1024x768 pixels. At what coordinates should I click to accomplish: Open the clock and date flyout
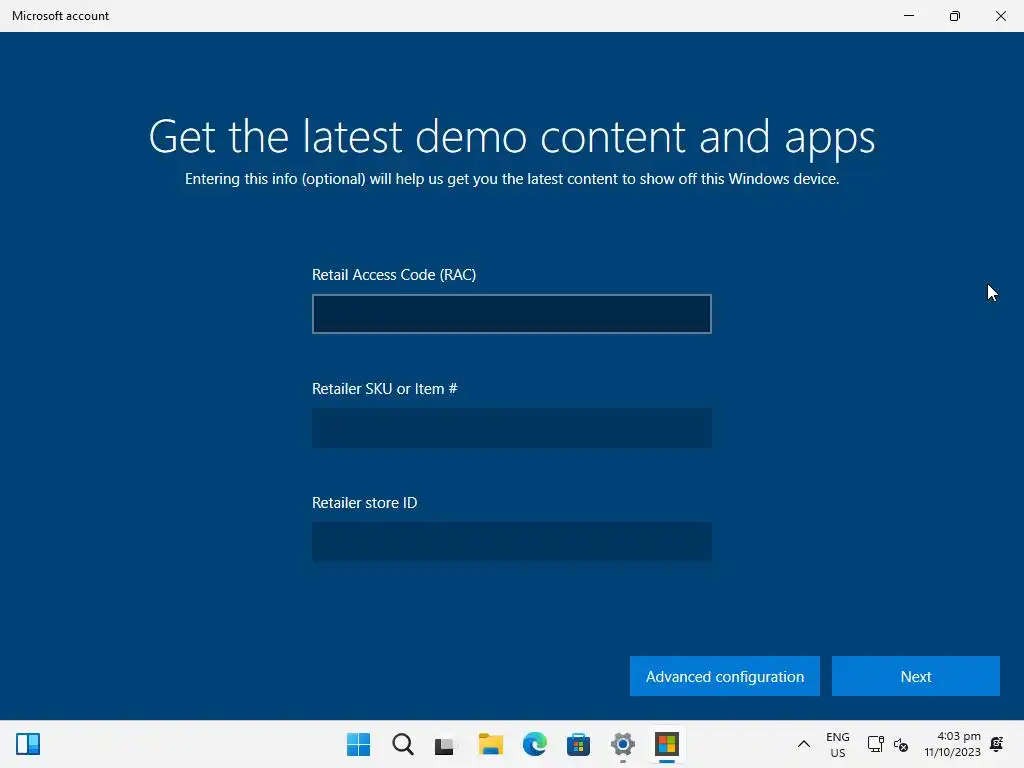pyautogui.click(x=952, y=744)
